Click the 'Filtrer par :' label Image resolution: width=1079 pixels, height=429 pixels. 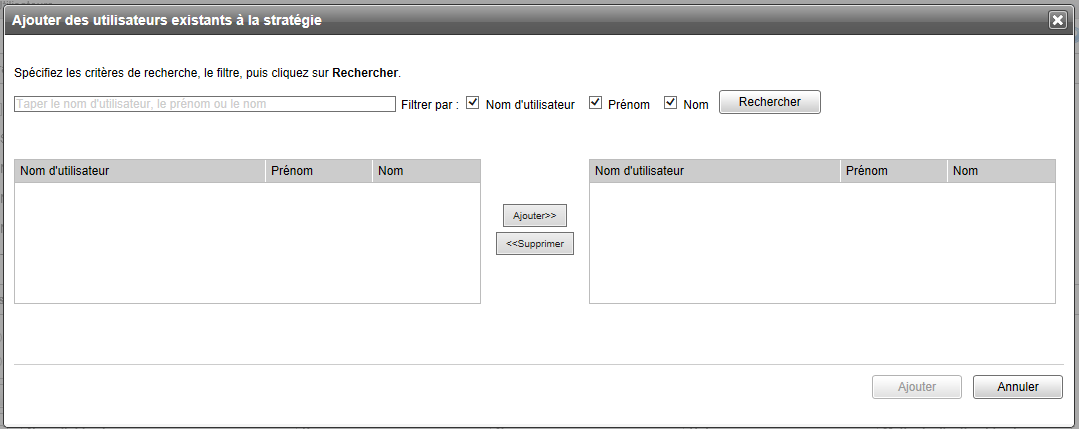click(x=429, y=104)
